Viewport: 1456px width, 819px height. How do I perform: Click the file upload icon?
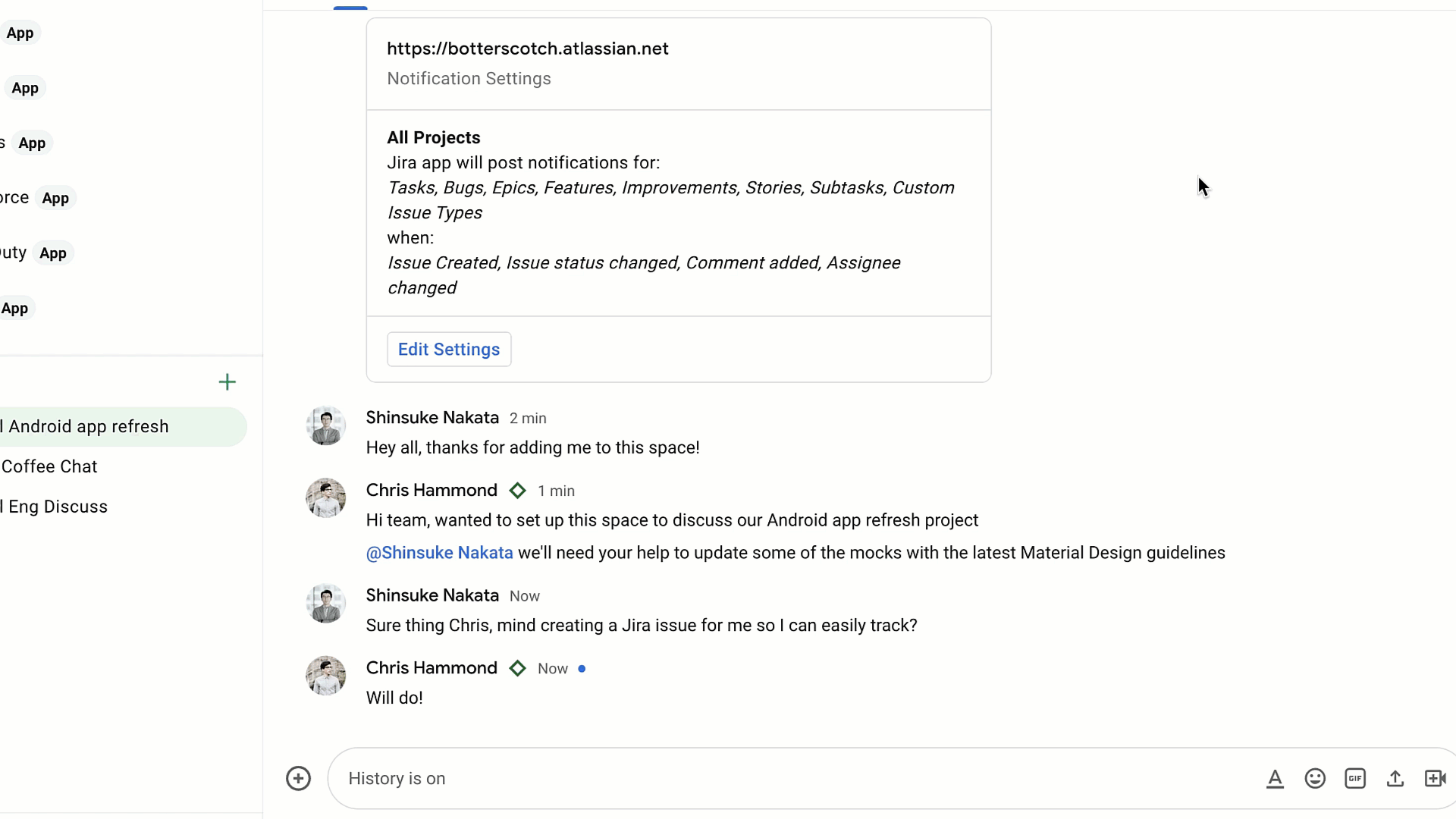1395,778
